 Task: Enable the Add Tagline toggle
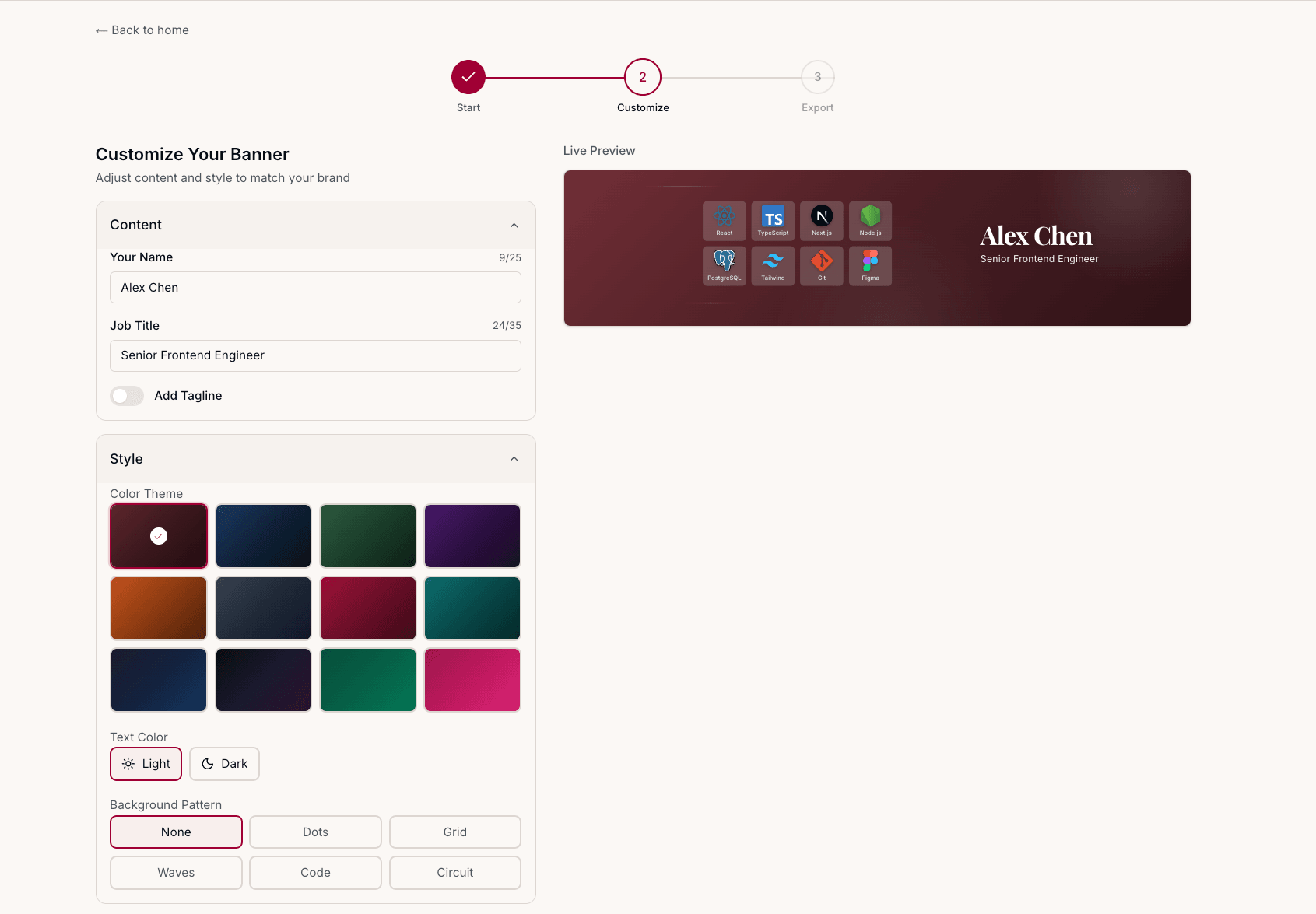(x=126, y=395)
